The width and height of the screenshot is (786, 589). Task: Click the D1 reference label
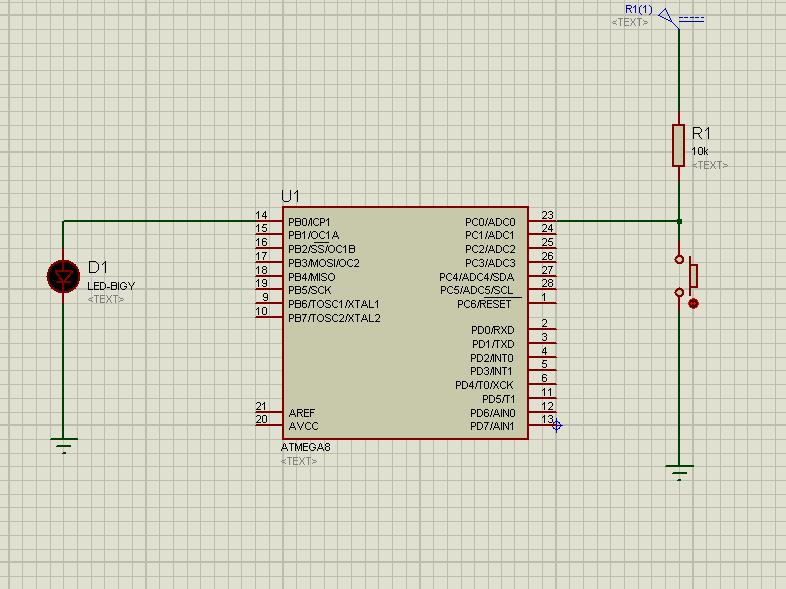tap(98, 267)
